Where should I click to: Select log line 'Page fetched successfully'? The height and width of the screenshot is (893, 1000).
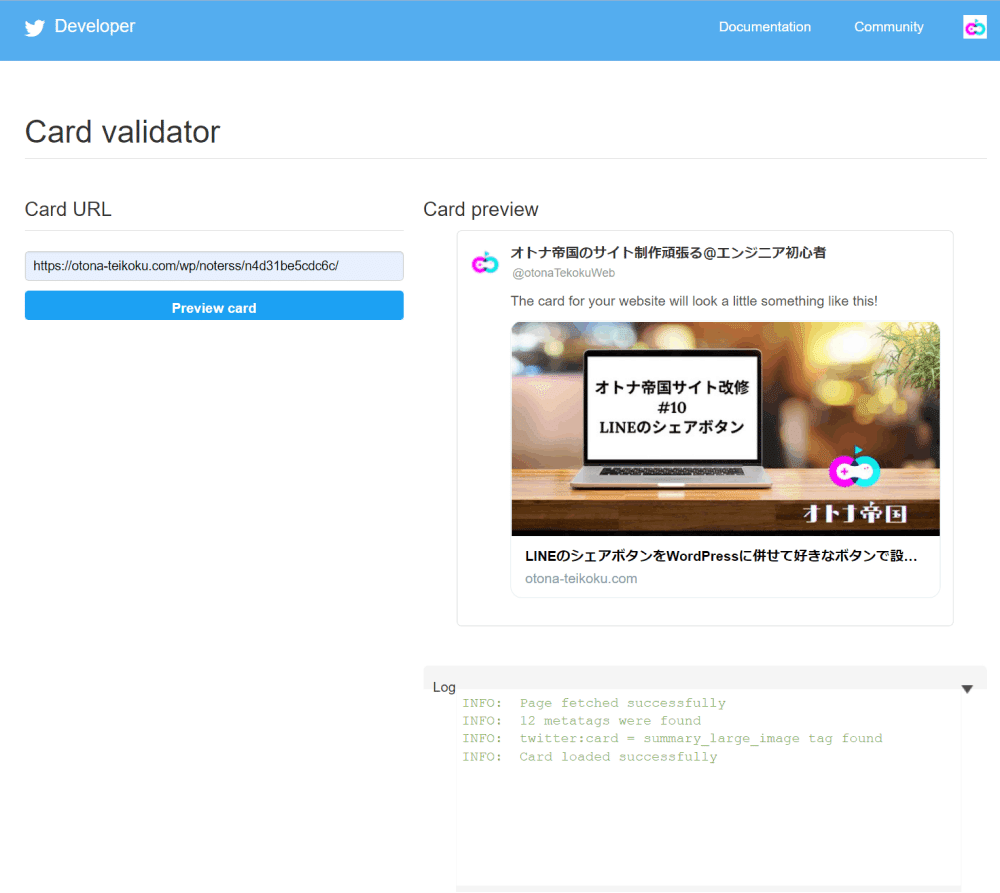tap(594, 703)
